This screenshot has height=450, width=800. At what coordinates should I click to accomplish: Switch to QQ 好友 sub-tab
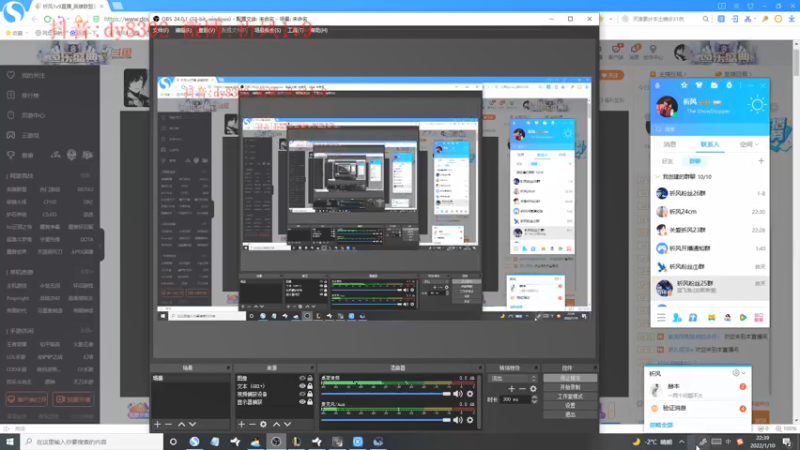click(667, 161)
